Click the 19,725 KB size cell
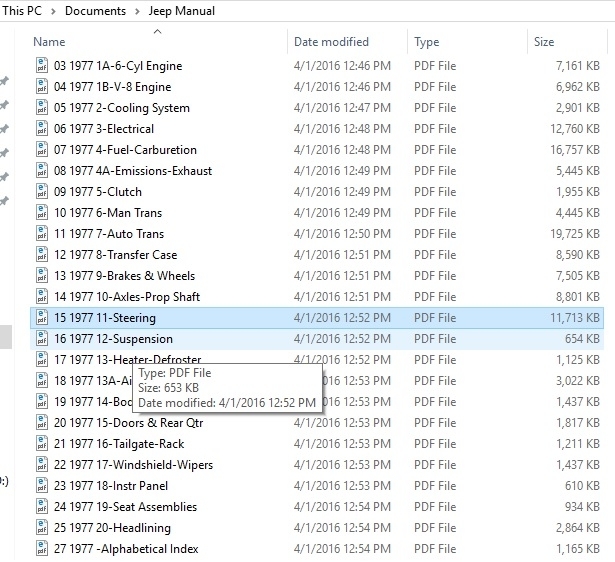 pyautogui.click(x=575, y=234)
